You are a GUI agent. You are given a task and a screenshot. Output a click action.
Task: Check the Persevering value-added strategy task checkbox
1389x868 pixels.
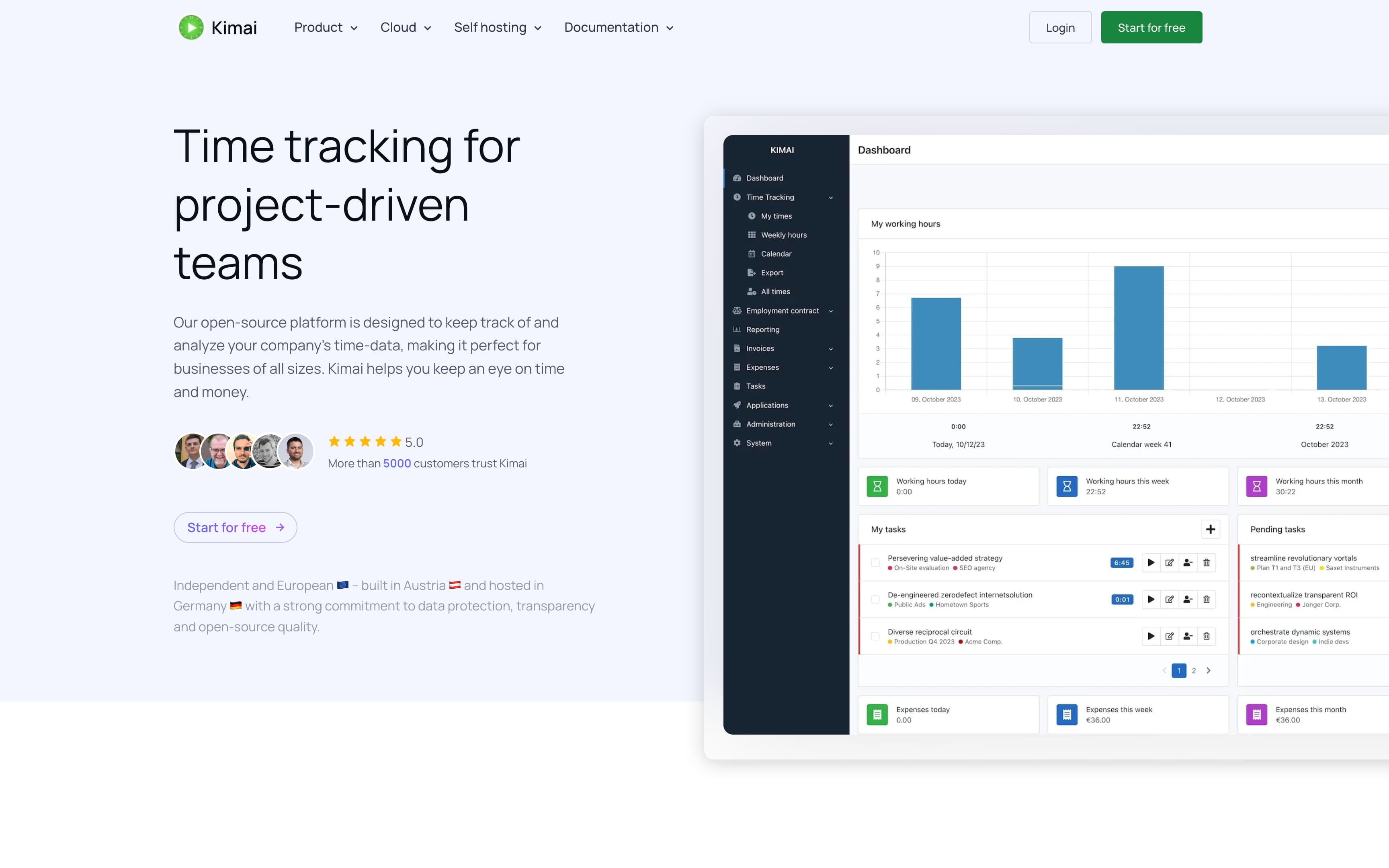[x=875, y=563]
